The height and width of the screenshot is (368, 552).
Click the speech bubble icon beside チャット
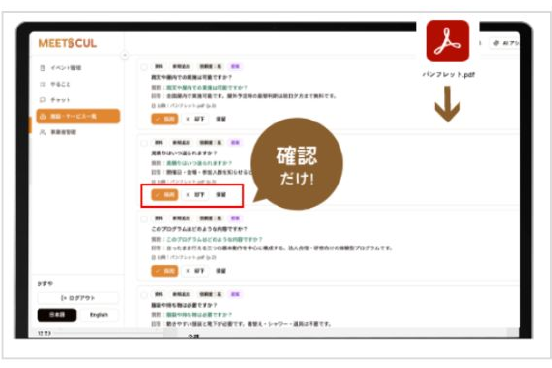pos(43,100)
